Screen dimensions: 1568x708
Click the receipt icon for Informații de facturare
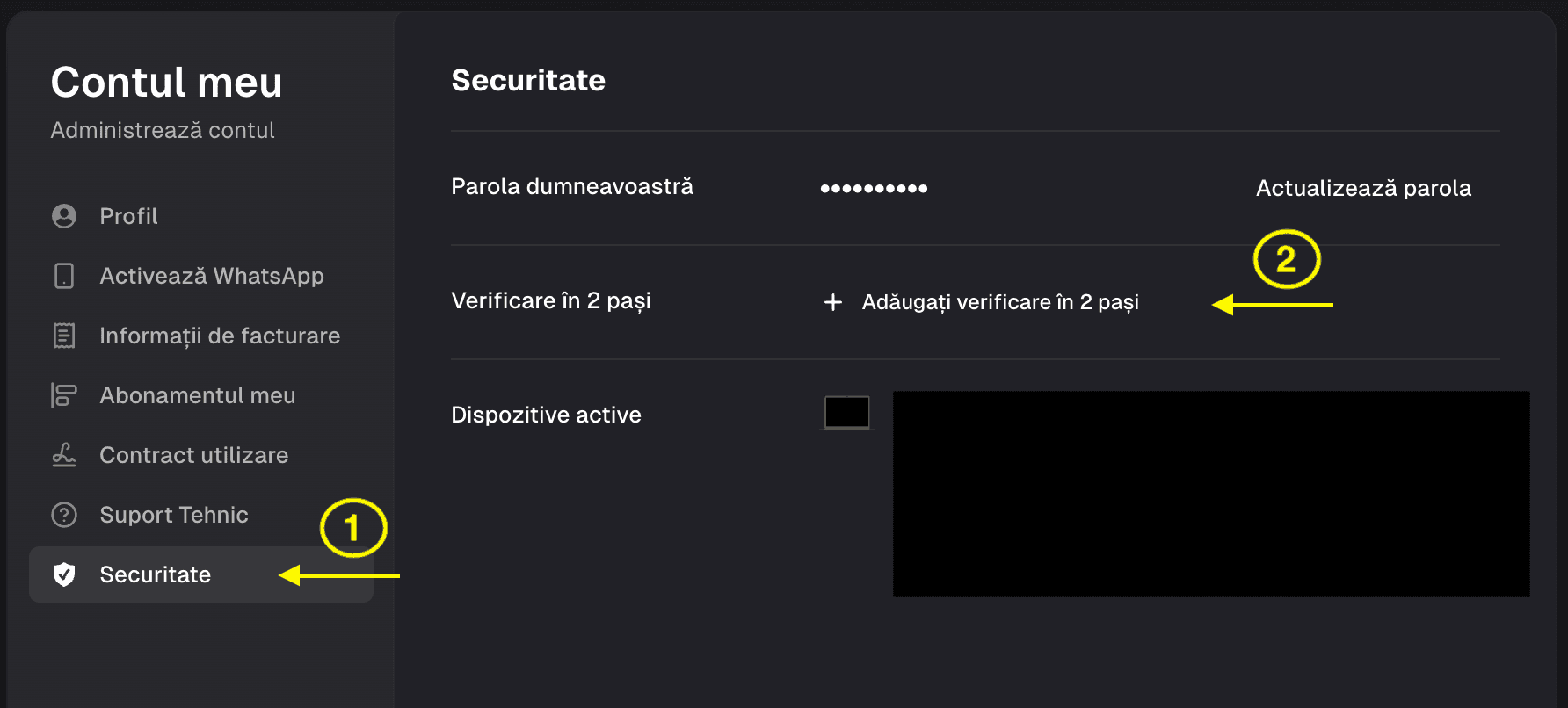pyautogui.click(x=64, y=336)
